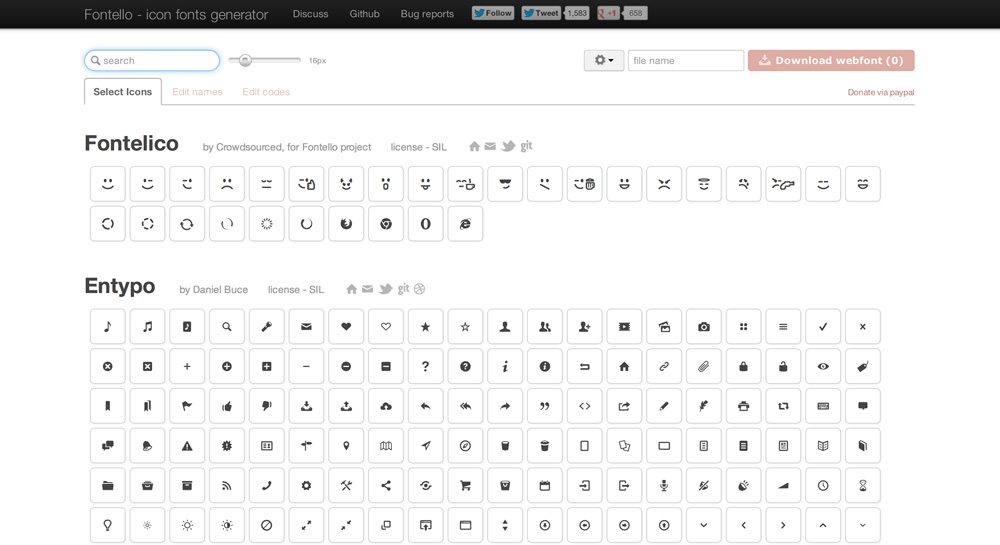Viewport: 1000px width, 545px height.
Task: Focus the file name input field
Action: tap(686, 61)
